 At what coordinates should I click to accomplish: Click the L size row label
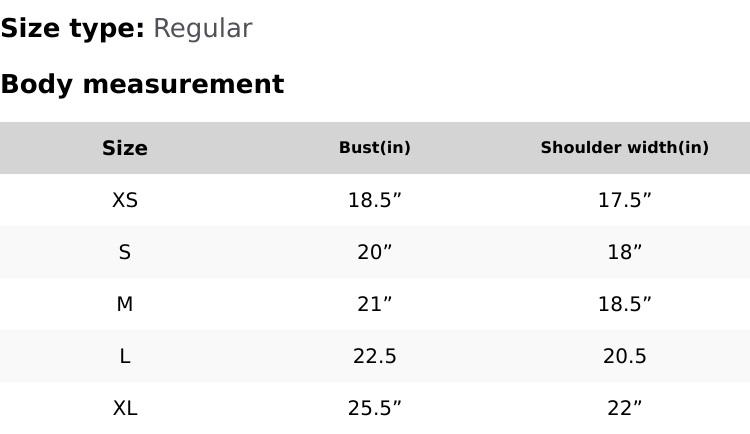click(125, 356)
